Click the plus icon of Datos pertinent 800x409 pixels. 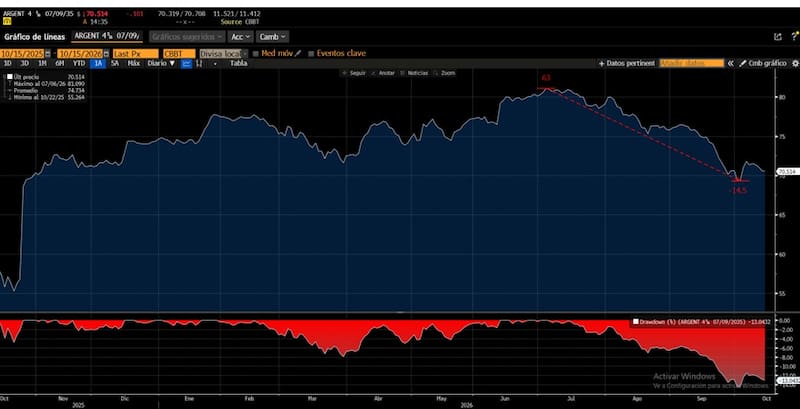(x=601, y=63)
